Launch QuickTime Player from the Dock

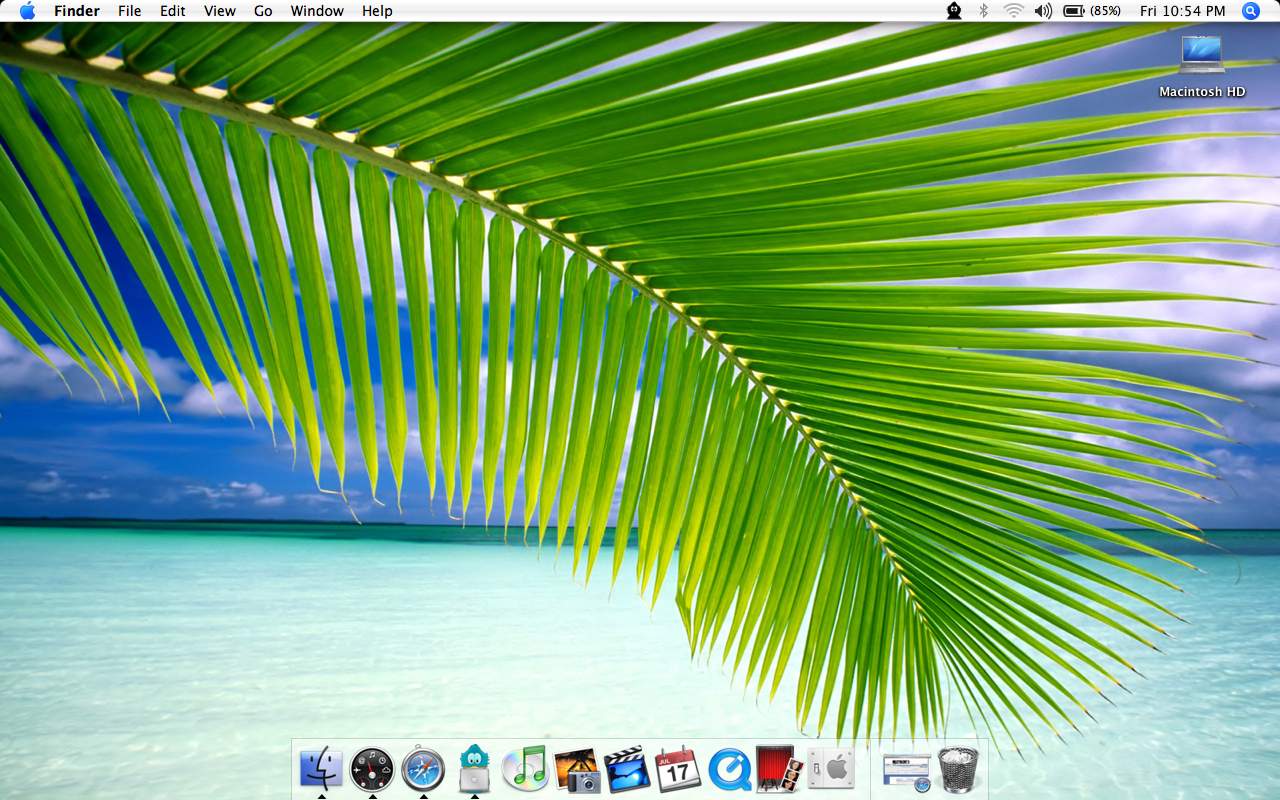[x=729, y=769]
